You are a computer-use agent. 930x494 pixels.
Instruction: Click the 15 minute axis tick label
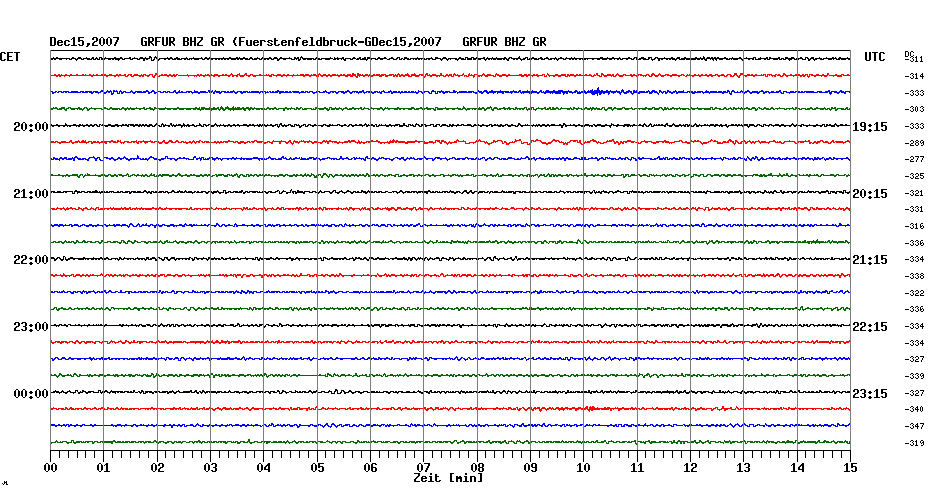click(850, 468)
